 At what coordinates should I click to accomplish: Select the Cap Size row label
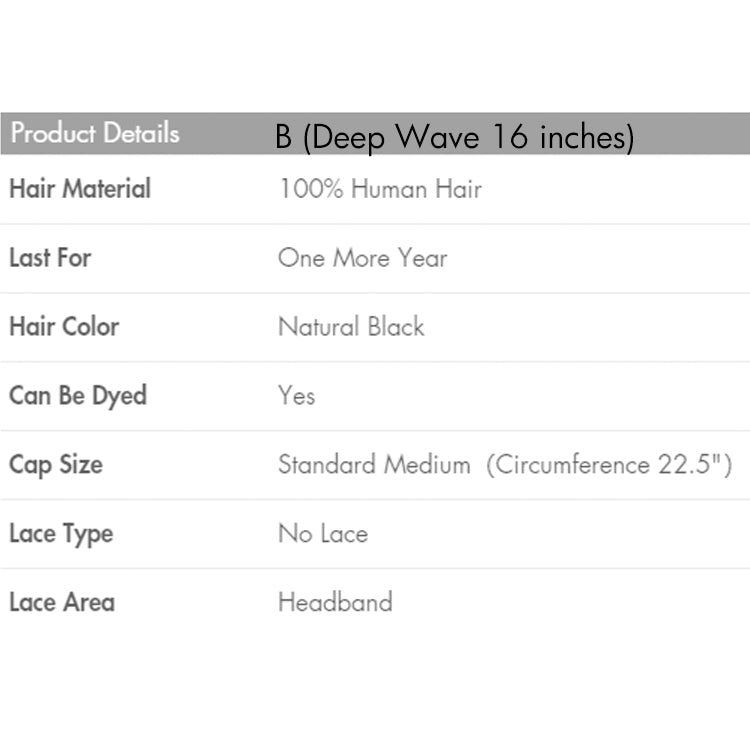pos(56,465)
